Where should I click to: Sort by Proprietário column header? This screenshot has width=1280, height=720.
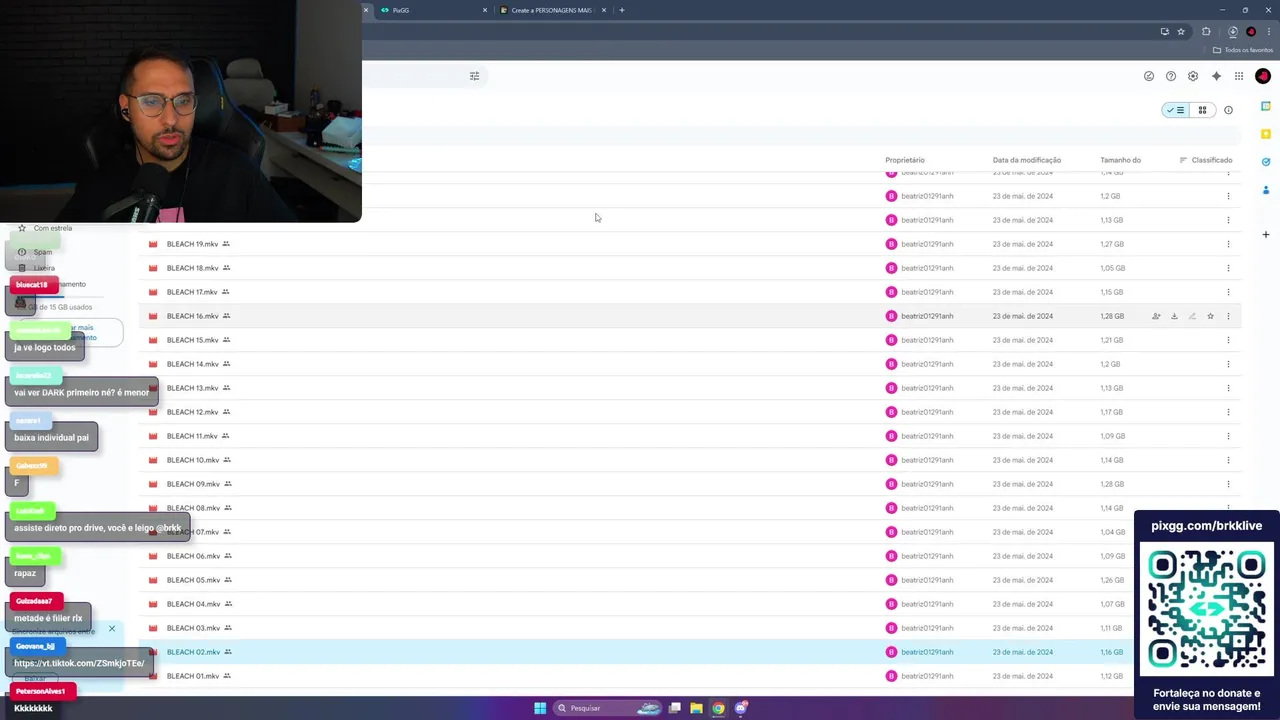905,160
